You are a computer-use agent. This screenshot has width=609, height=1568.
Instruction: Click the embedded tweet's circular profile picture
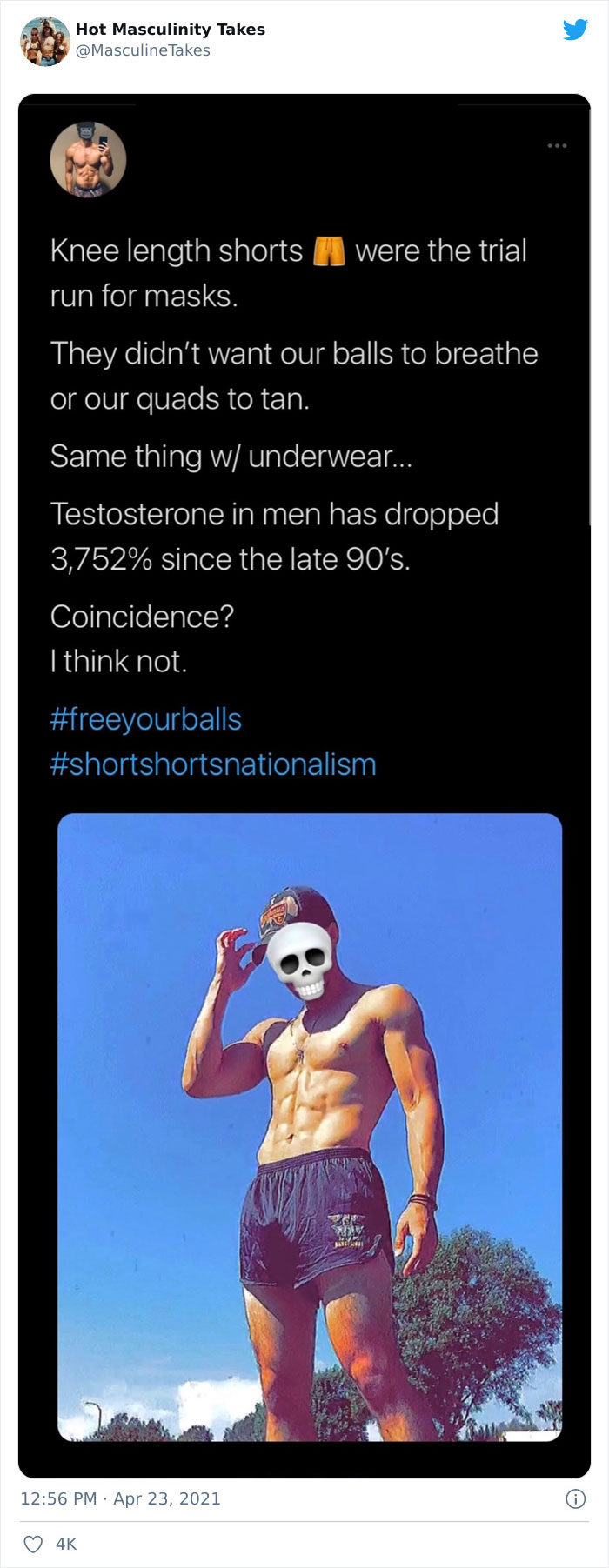[x=87, y=159]
